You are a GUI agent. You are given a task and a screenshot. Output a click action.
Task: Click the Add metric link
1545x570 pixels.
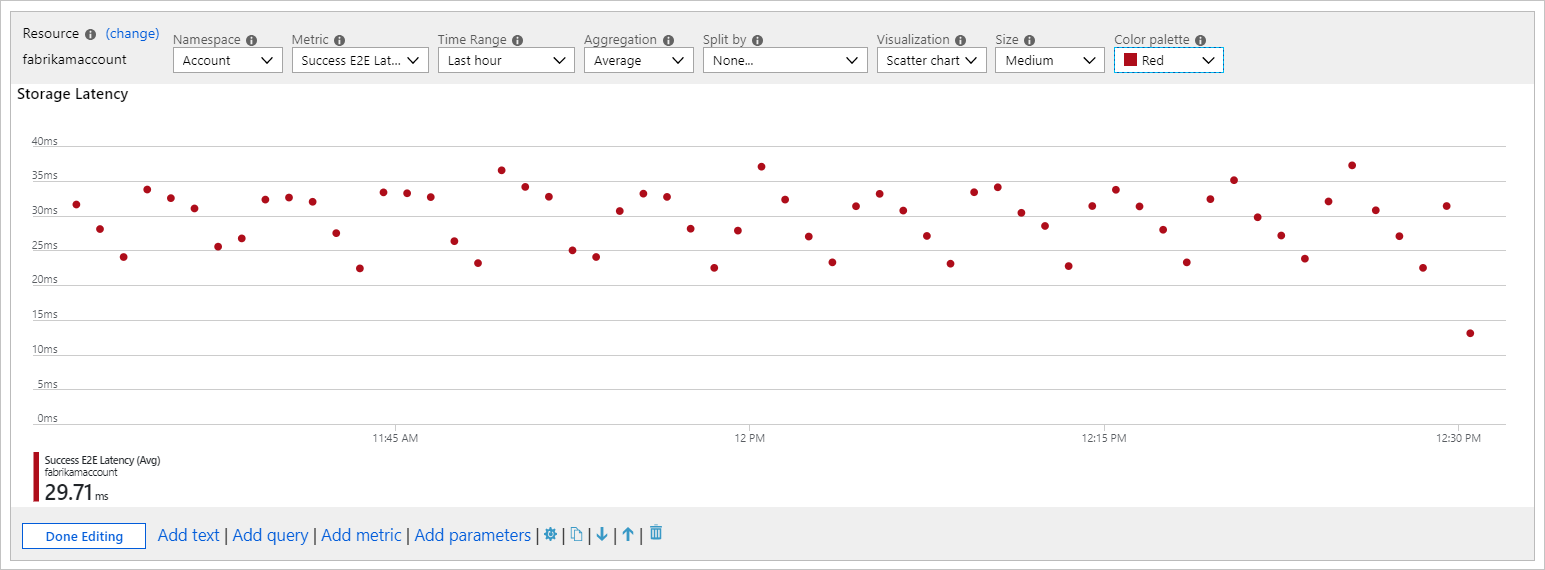pos(361,535)
